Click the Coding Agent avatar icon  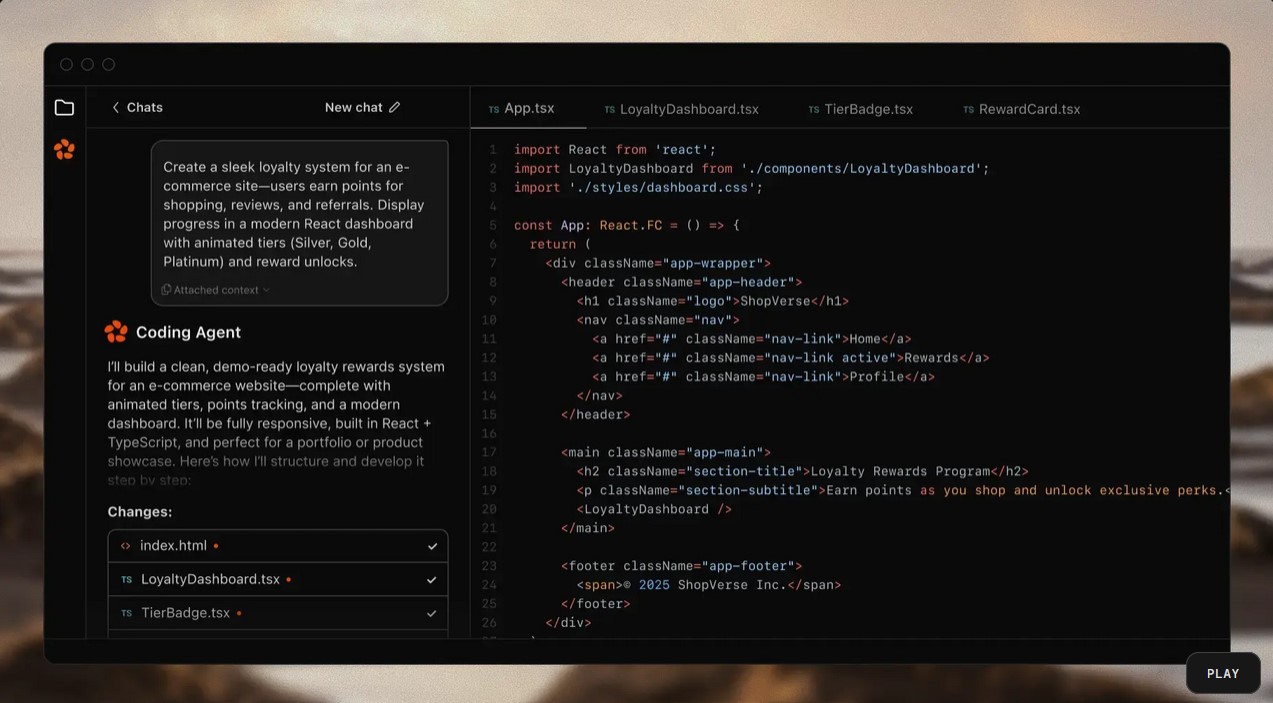tap(116, 332)
